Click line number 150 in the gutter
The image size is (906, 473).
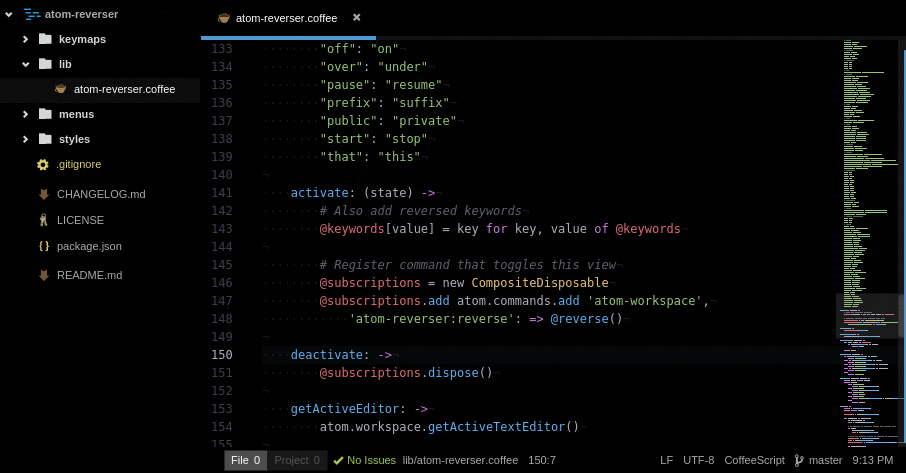222,355
